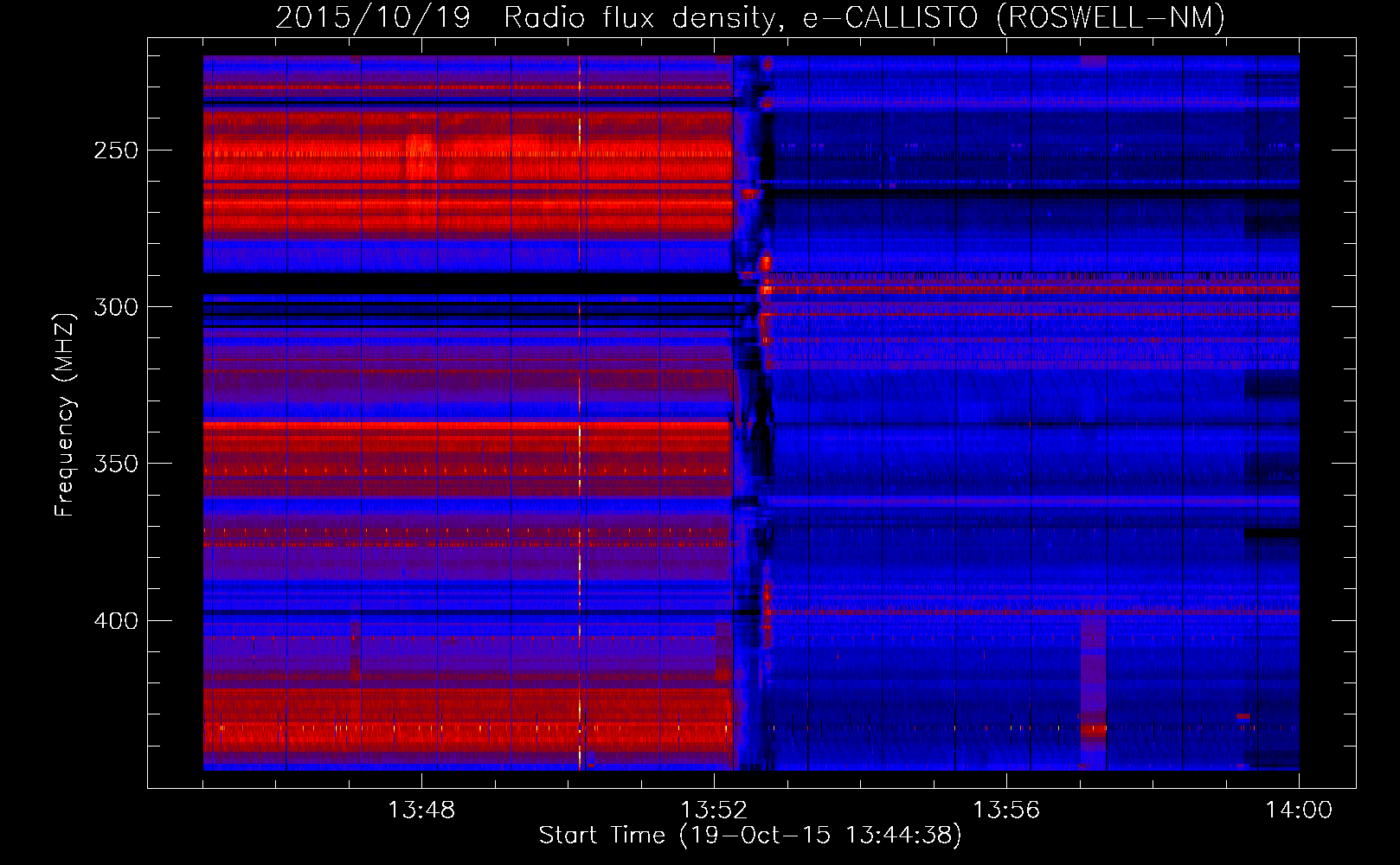This screenshot has height=865, width=1400.
Task: Click the wide black band just above 300 MHz, left half
Action: coord(467,284)
